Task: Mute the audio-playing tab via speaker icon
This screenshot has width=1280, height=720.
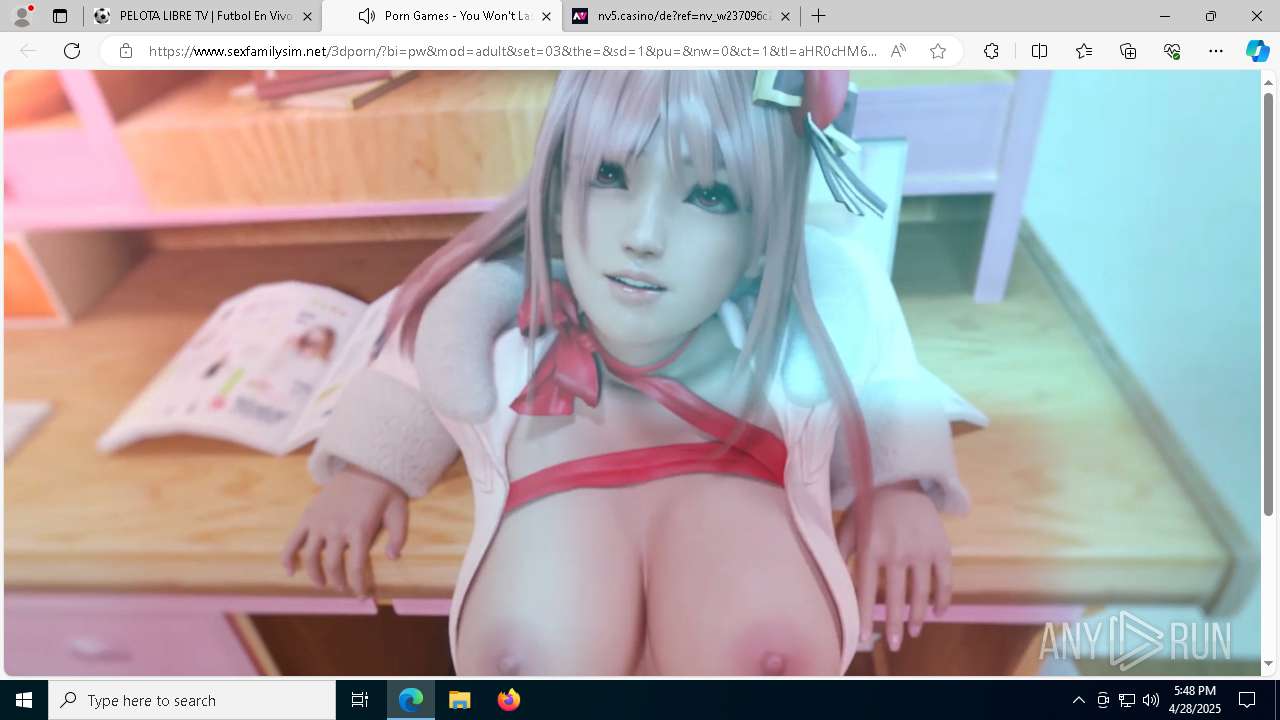Action: coord(367,16)
